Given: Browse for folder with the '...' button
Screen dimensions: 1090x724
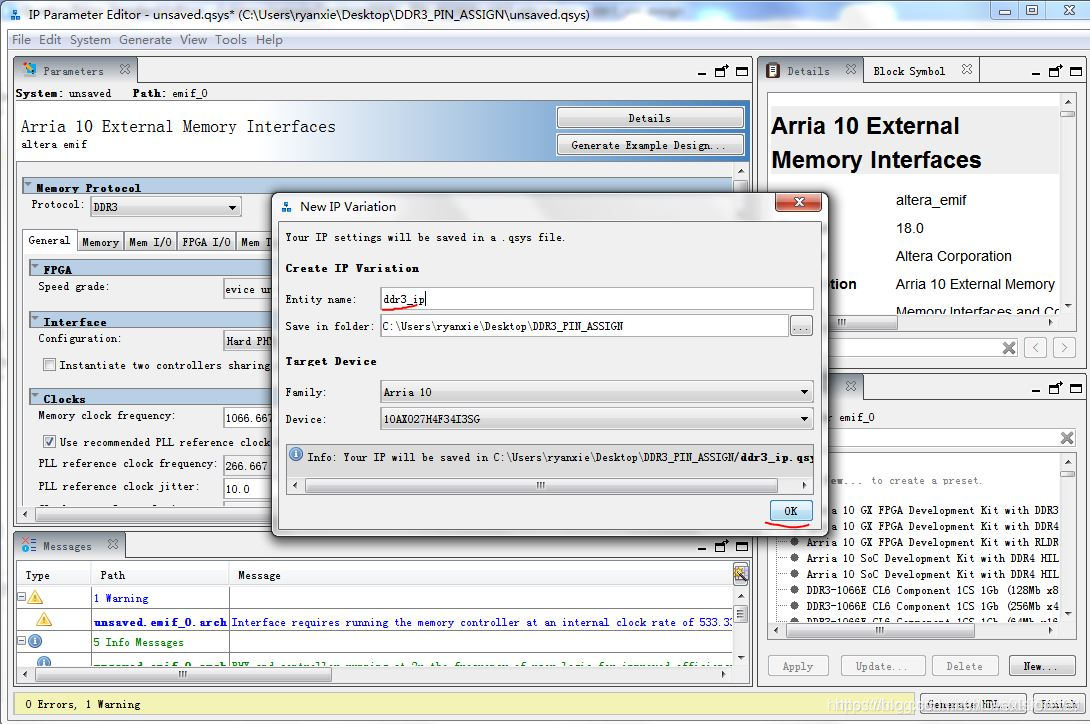Looking at the screenshot, I should pyautogui.click(x=801, y=325).
